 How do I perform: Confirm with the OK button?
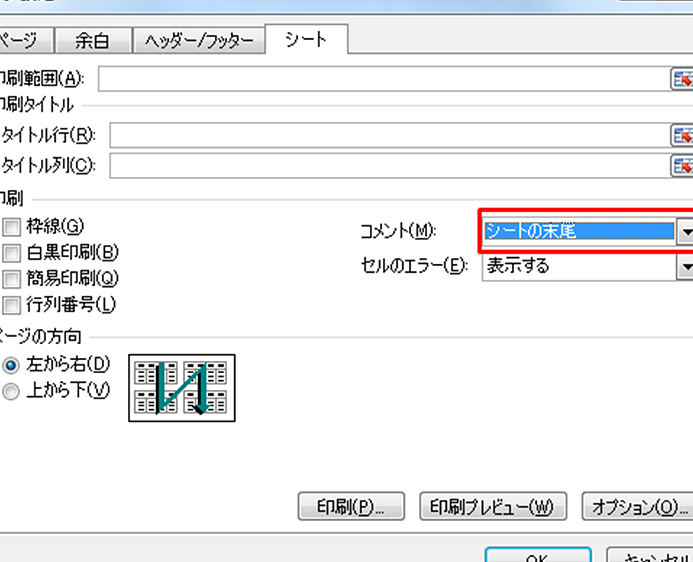538,555
